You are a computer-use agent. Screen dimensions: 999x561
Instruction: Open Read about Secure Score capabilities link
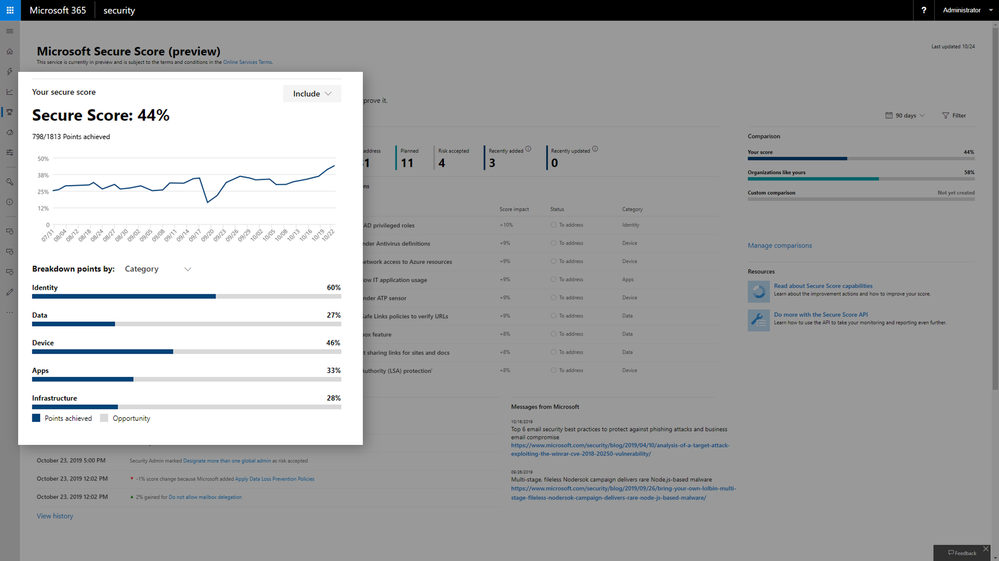click(823, 286)
